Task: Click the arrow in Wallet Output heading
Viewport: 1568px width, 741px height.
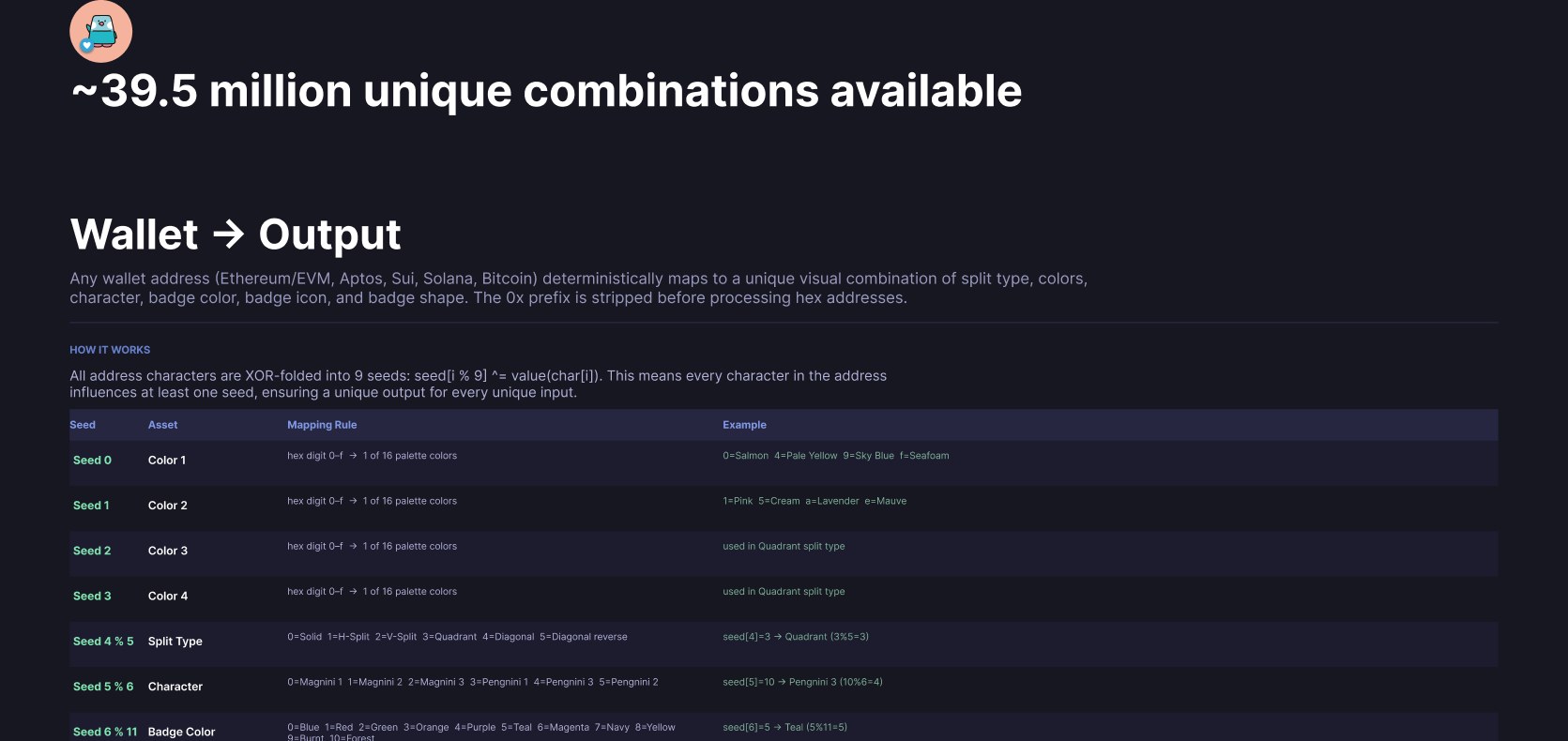Action: tap(228, 234)
